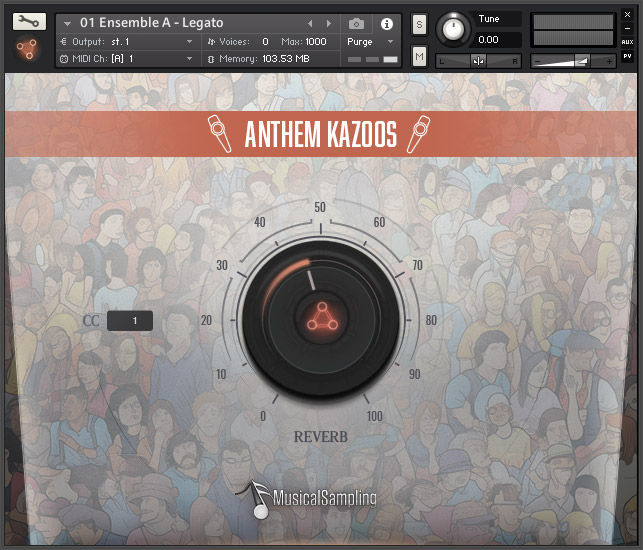The height and width of the screenshot is (550, 643).
Task: Open the snapshot view camera icon
Action: (356, 24)
